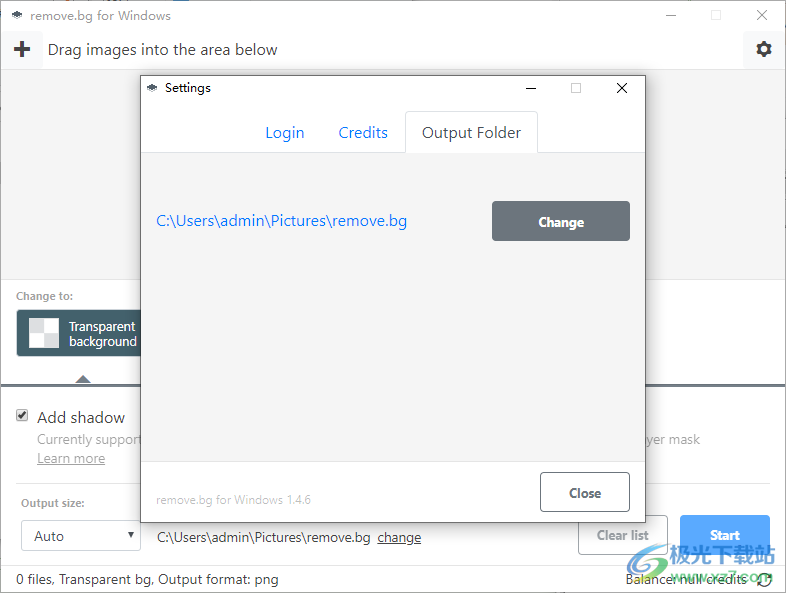This screenshot has height=593, width=786.
Task: Open the Learn more link
Action: (71, 458)
